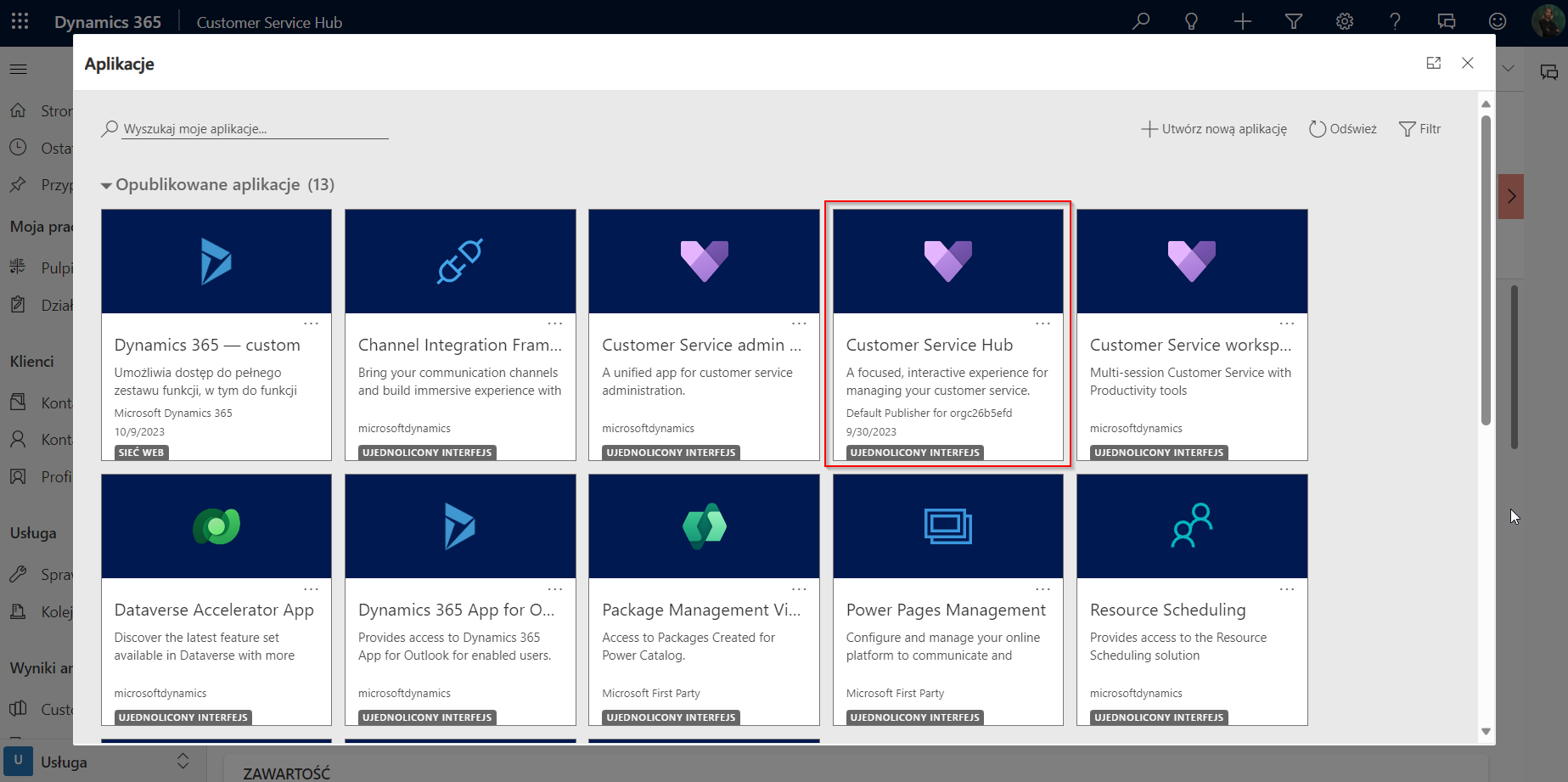This screenshot has width=1568, height=782.
Task: Click the scrollbar down arrow in dialog
Action: click(x=1486, y=731)
